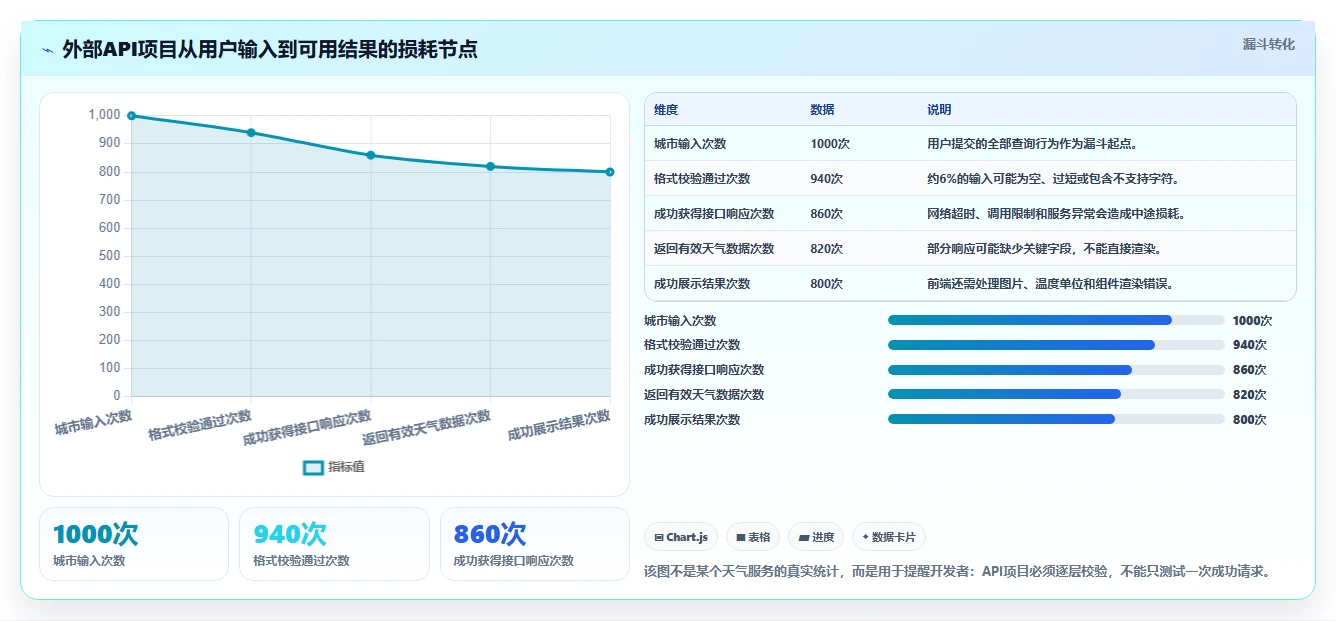Click the chart data point for 格式校验通过次数
The height and width of the screenshot is (621, 1336).
pyautogui.click(x=251, y=132)
